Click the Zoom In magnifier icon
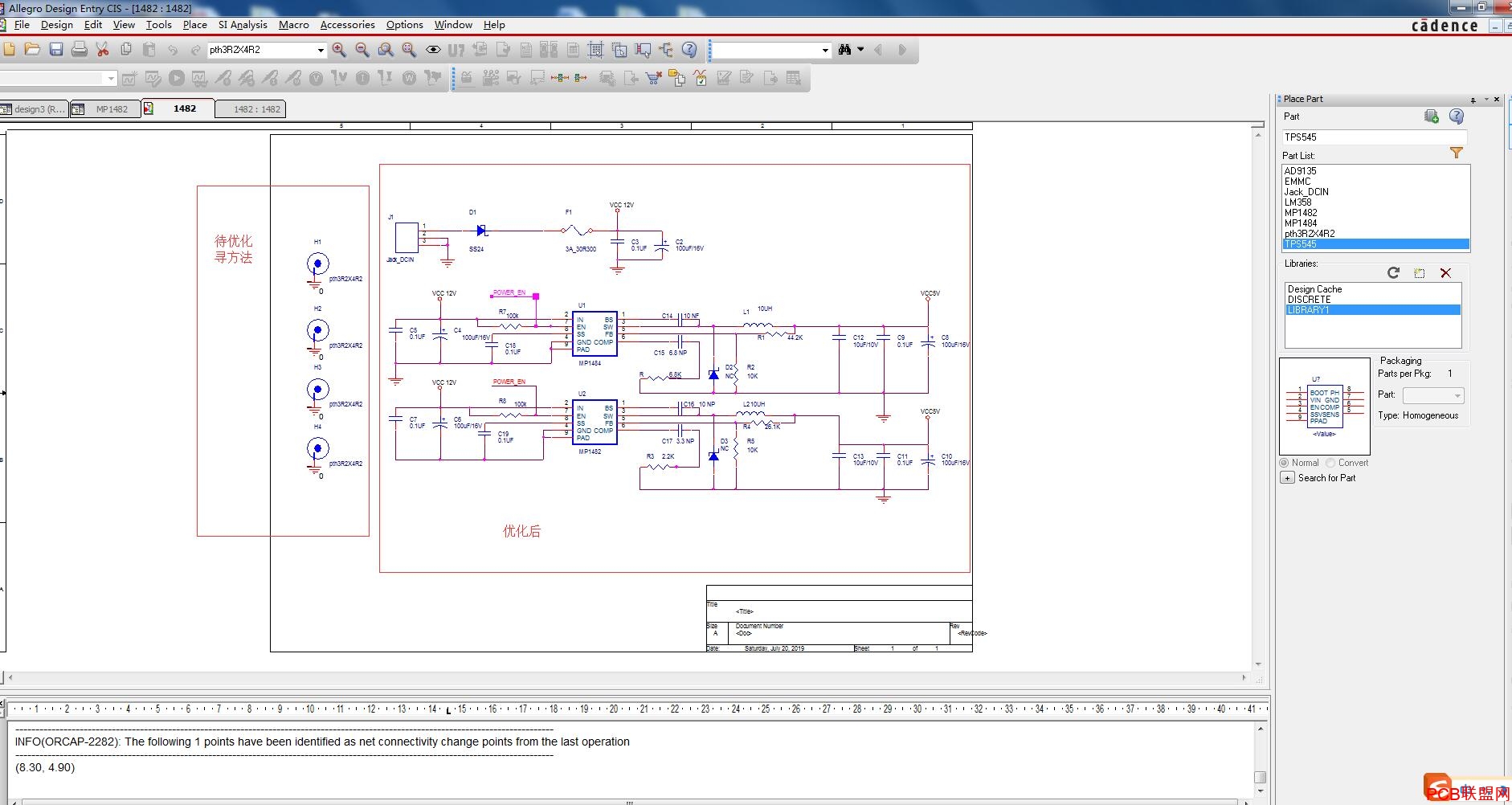1512x805 pixels. (339, 50)
